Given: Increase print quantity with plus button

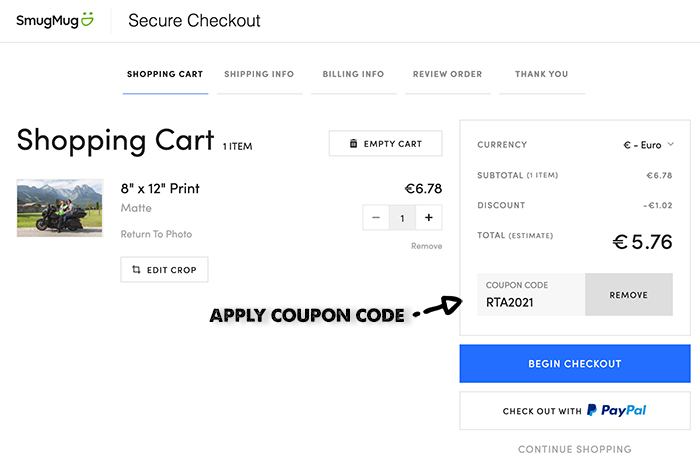Looking at the screenshot, I should pyautogui.click(x=429, y=217).
